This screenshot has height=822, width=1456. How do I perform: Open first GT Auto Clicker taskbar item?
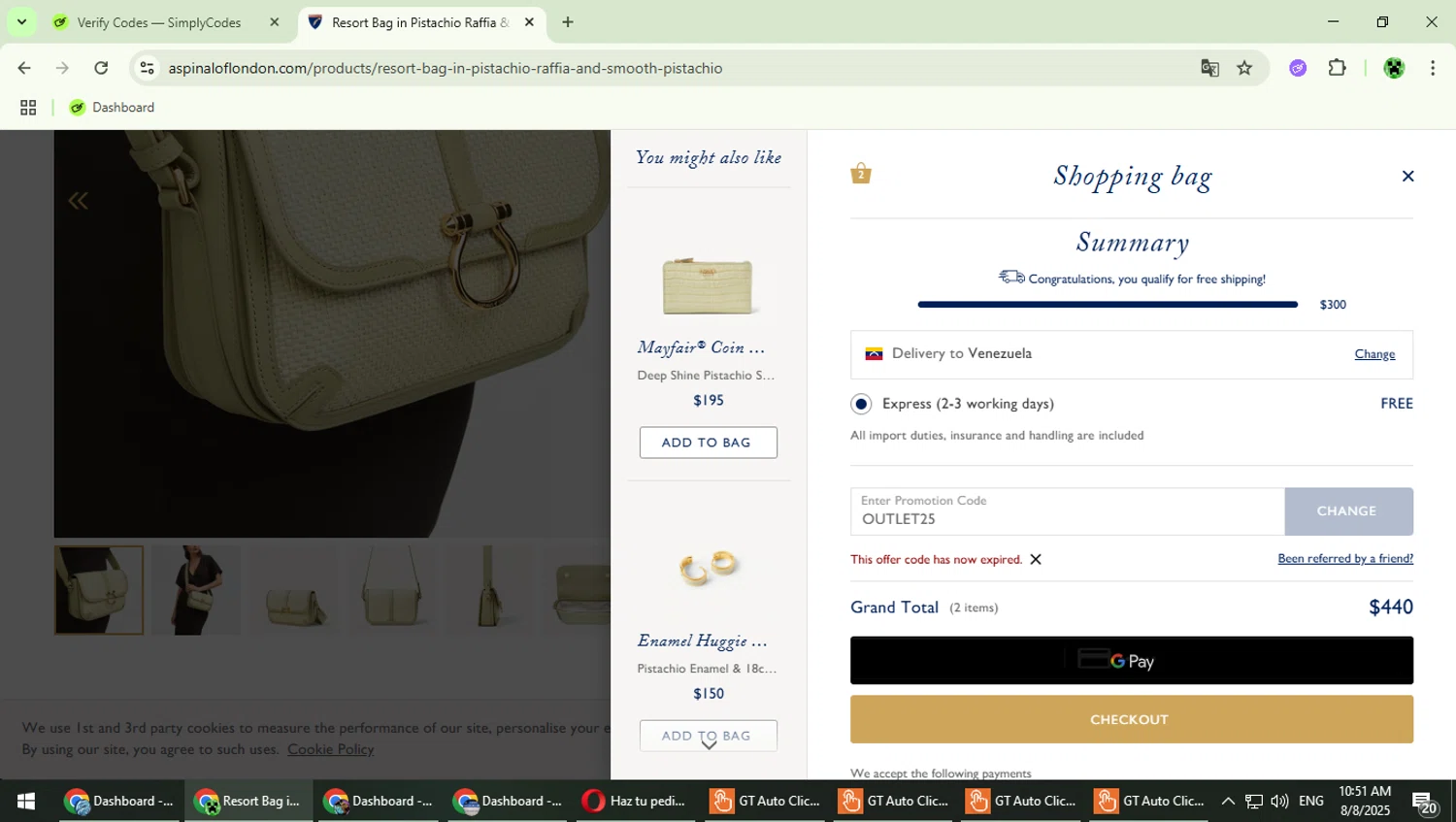click(765, 801)
